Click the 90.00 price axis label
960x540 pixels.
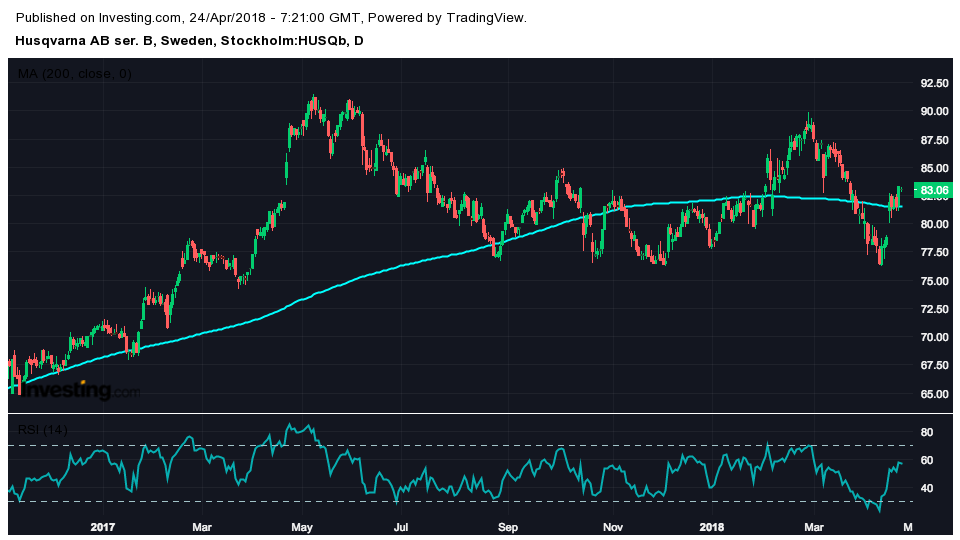click(x=934, y=111)
